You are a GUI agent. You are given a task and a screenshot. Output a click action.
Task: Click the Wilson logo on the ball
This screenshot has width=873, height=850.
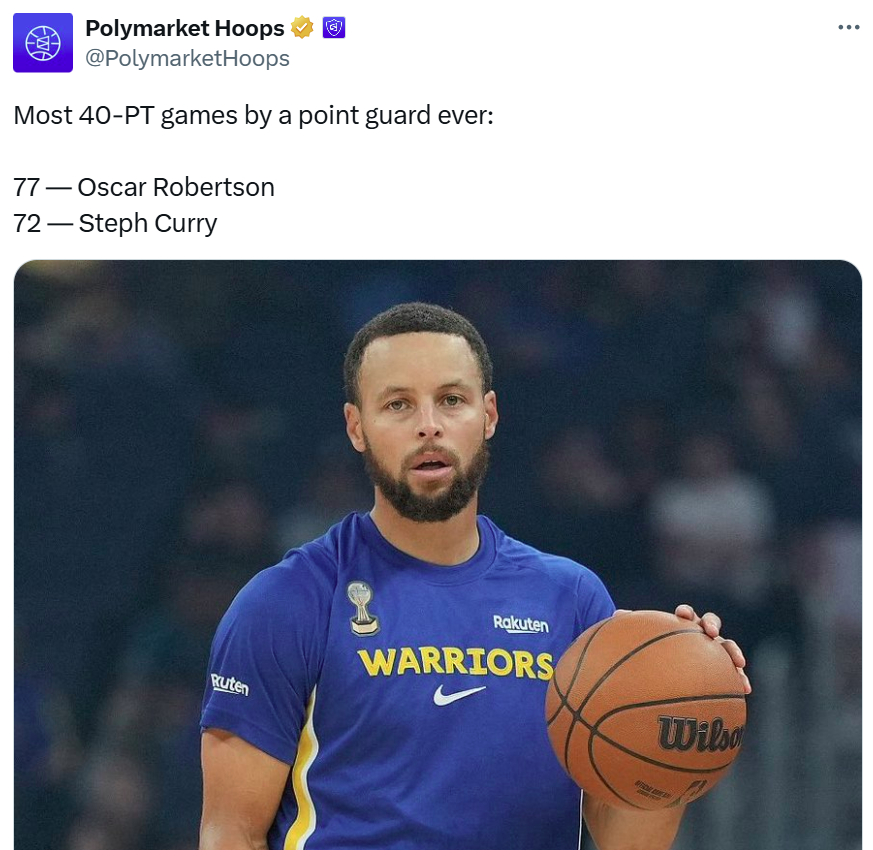point(700,735)
